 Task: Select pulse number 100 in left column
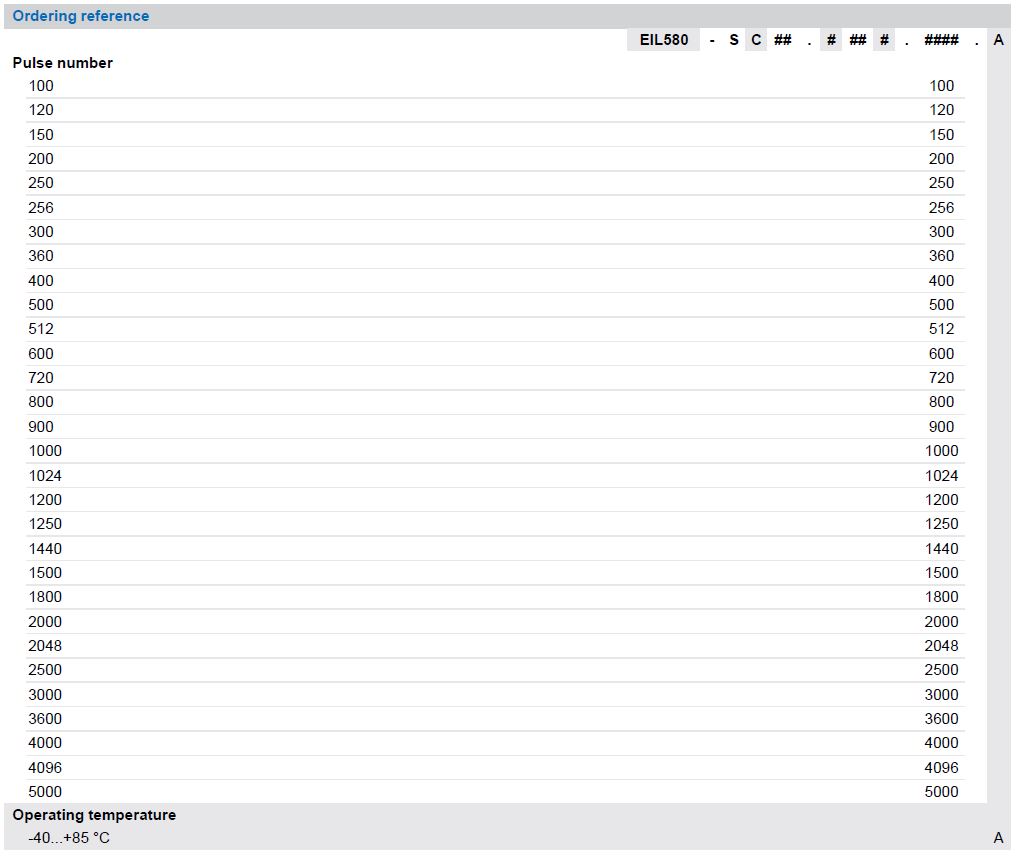41,86
